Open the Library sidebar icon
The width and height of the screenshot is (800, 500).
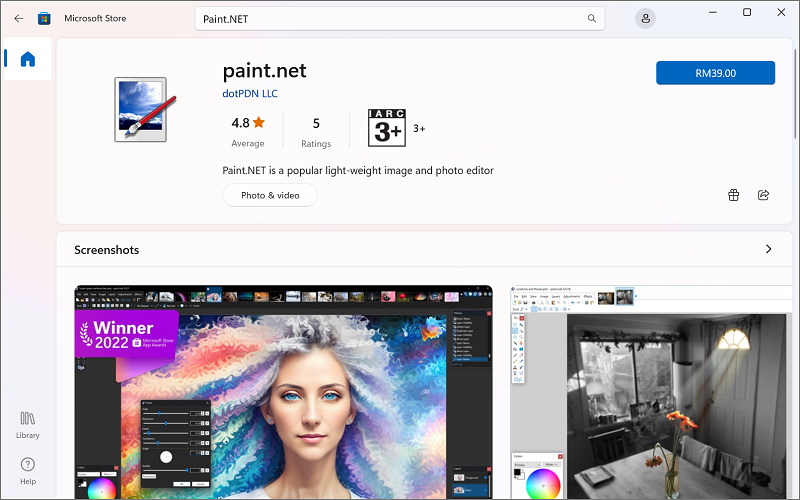pos(28,425)
